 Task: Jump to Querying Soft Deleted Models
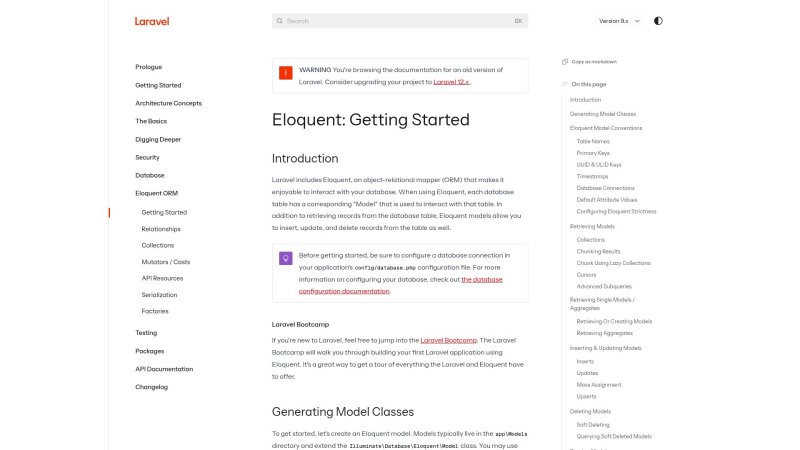614,436
